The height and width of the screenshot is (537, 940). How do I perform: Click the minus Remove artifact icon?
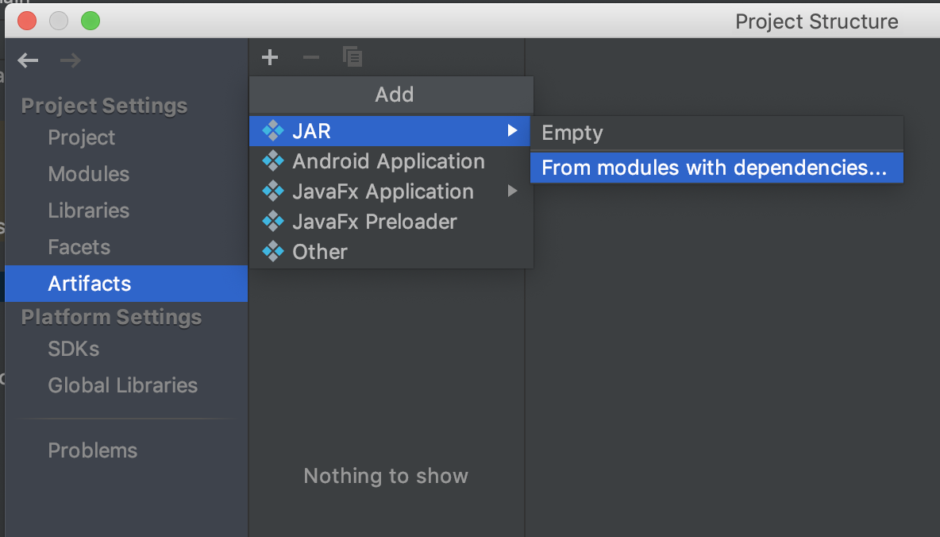311,58
